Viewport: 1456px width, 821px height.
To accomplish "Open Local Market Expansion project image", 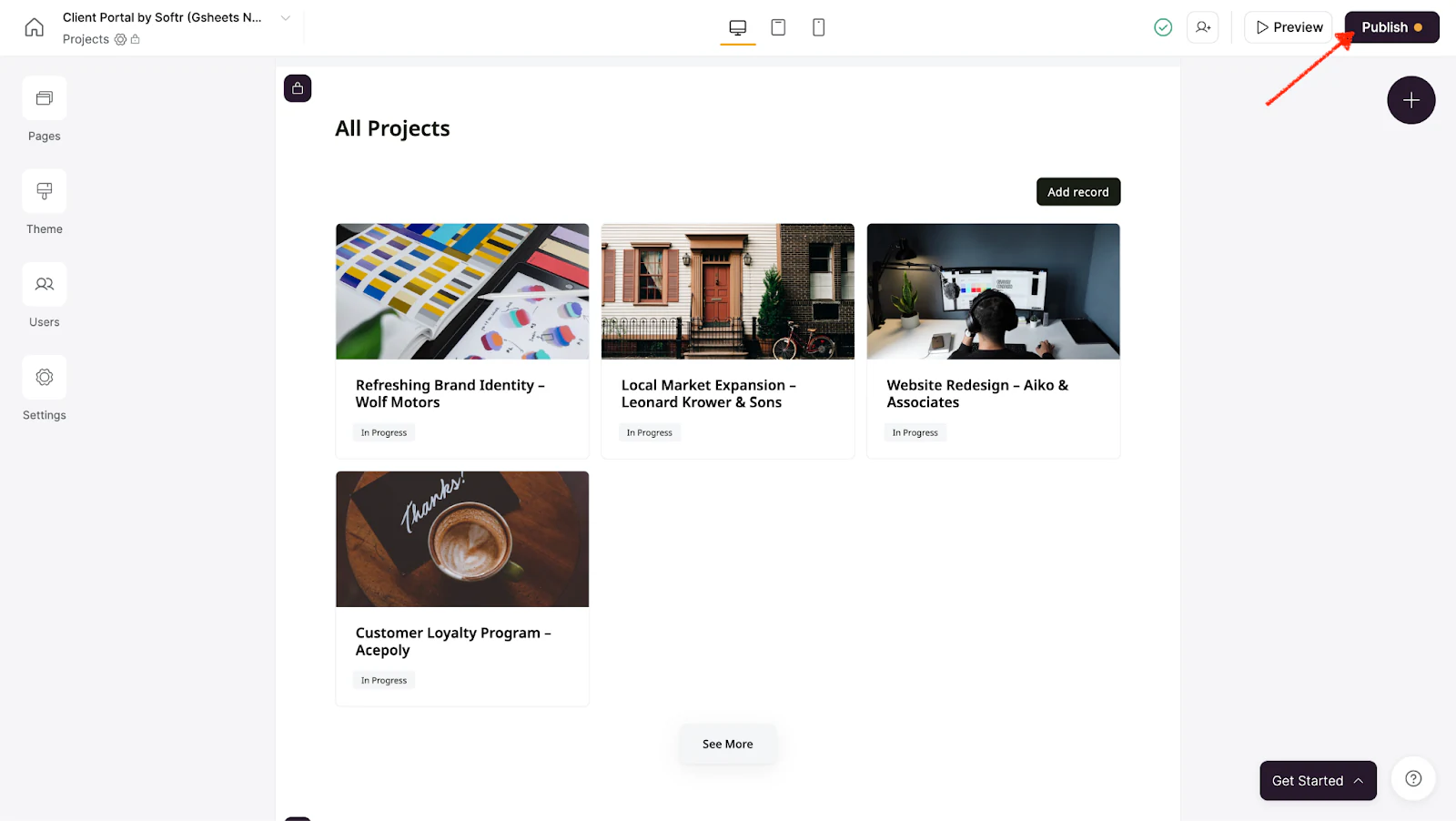I will [728, 291].
